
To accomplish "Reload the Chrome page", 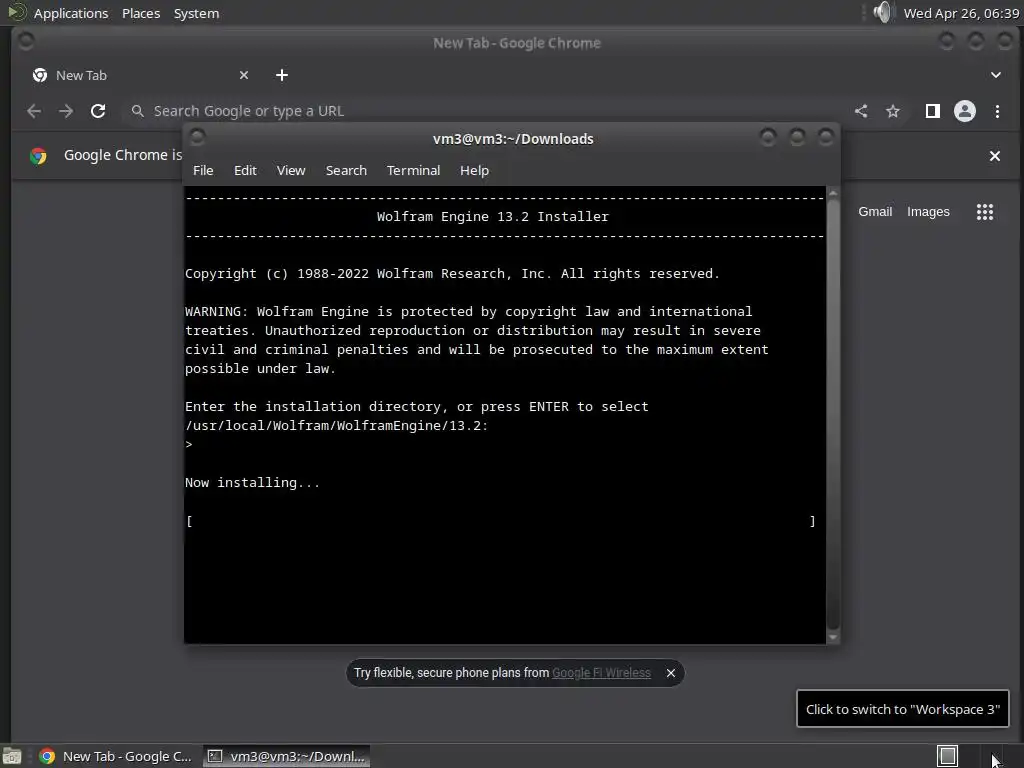I will tap(98, 111).
